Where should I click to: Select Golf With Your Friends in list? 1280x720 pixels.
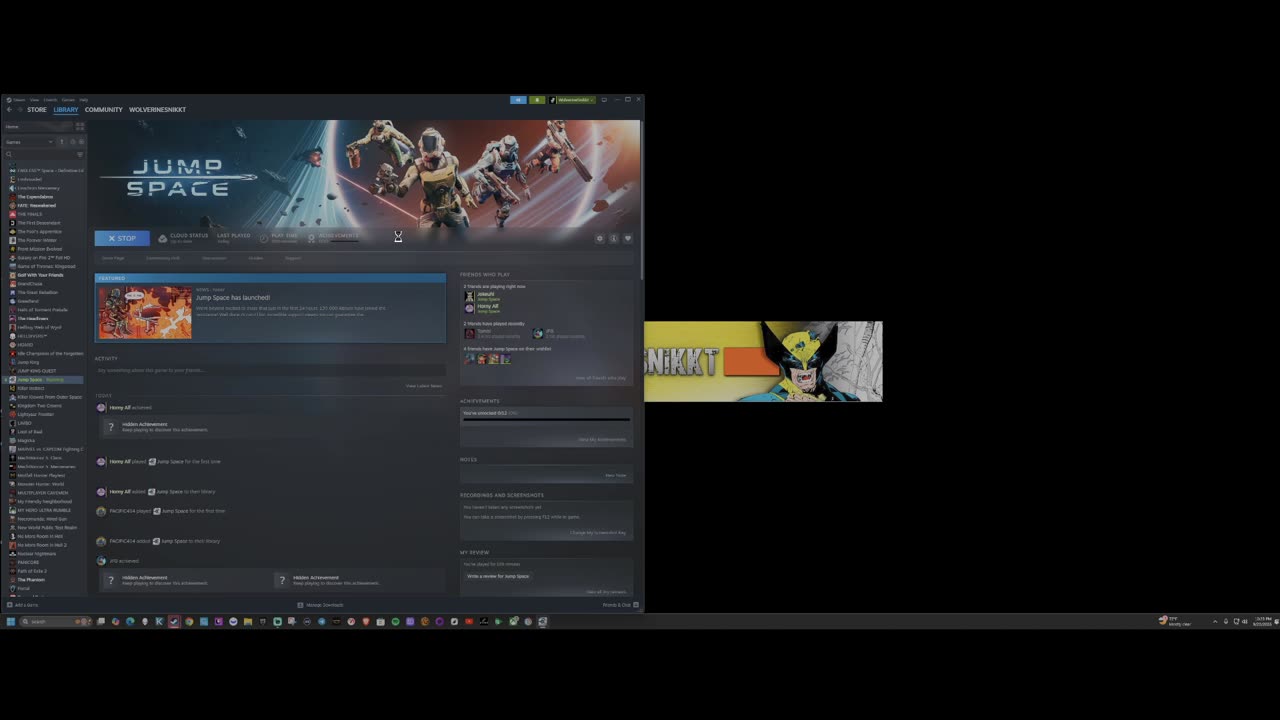pos(40,275)
